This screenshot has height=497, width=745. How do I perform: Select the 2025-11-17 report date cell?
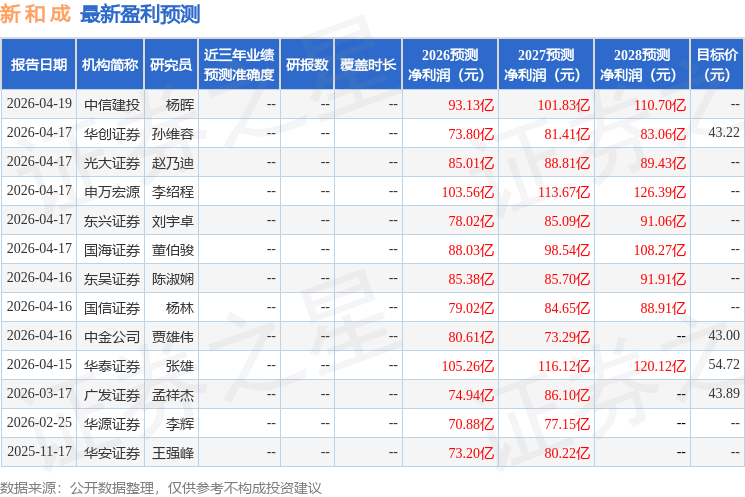39,451
